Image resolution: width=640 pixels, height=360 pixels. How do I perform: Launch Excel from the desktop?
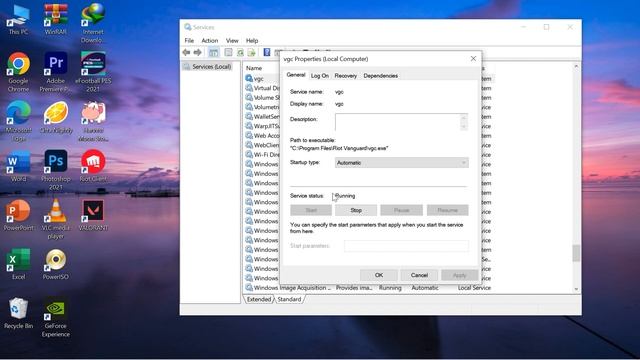tap(18, 264)
